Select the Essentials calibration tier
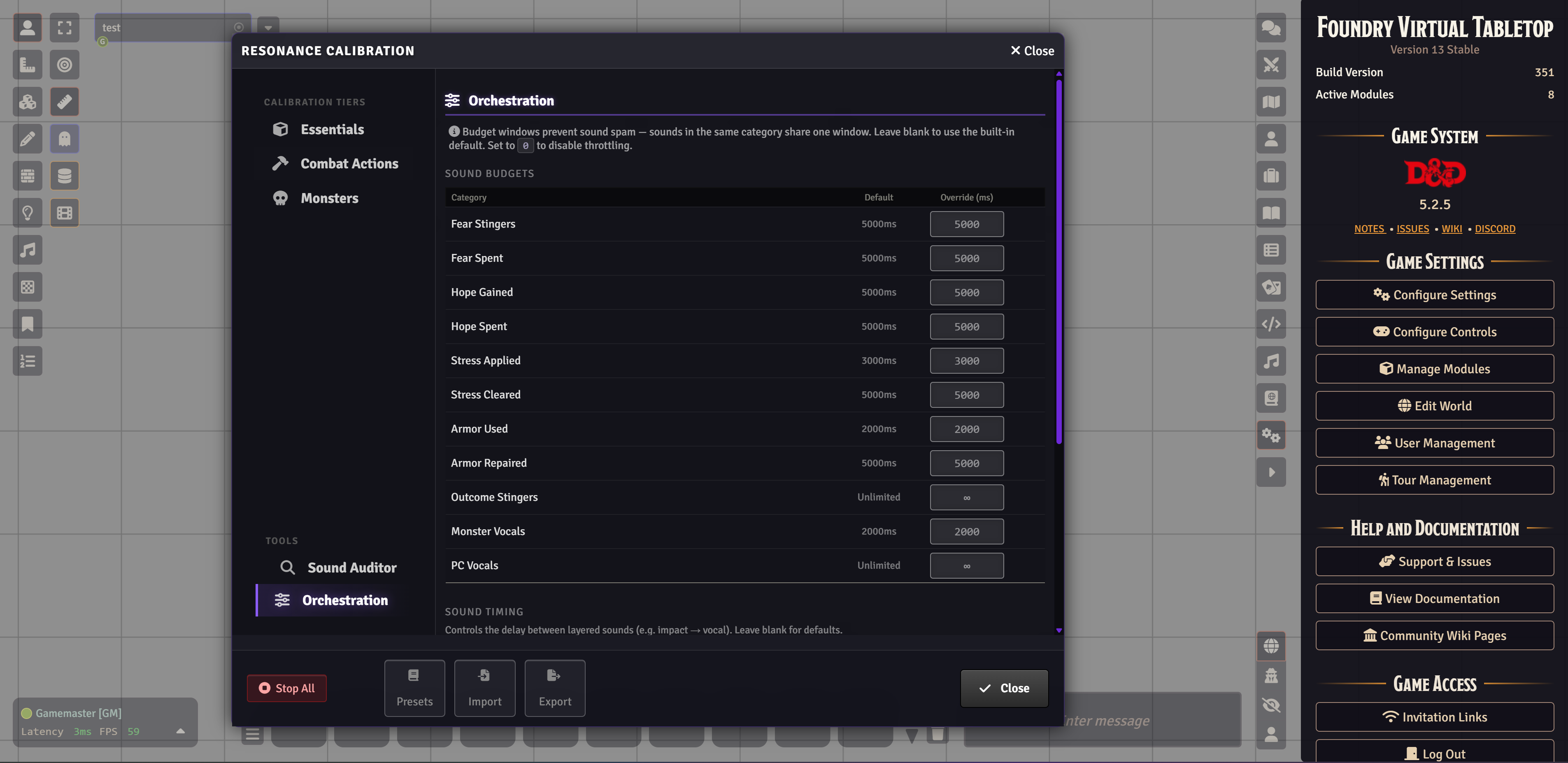The width and height of the screenshot is (1568, 763). point(332,130)
